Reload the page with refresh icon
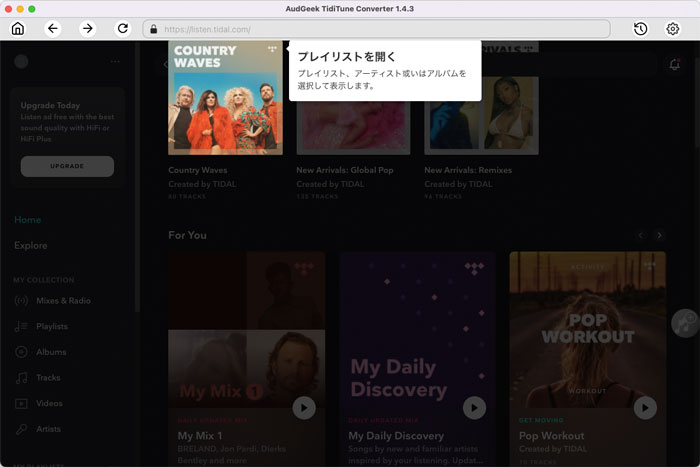 [123, 29]
